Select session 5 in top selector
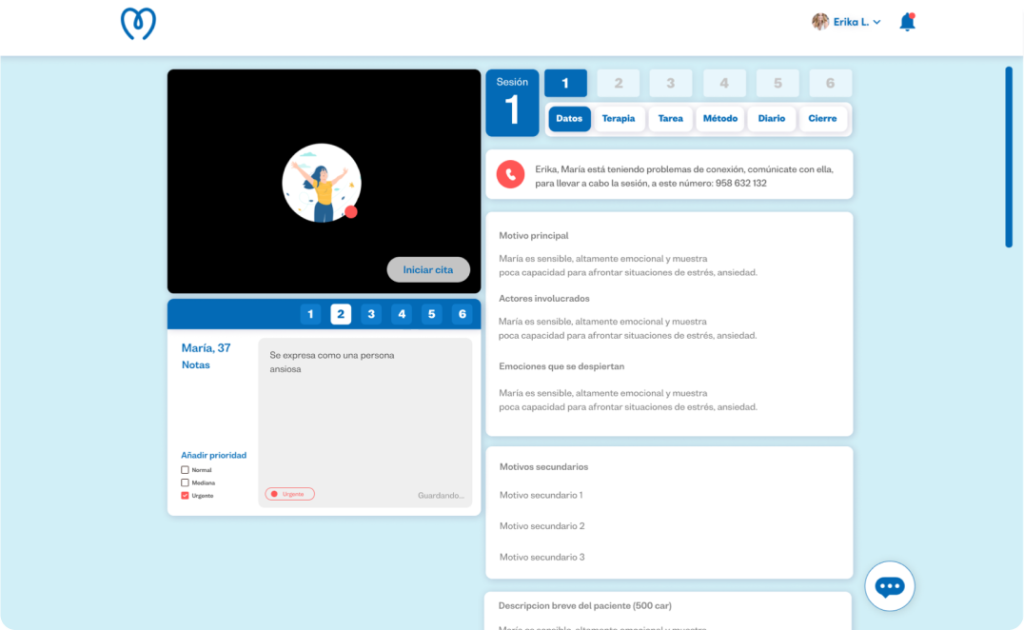1024x630 pixels. 778,83
